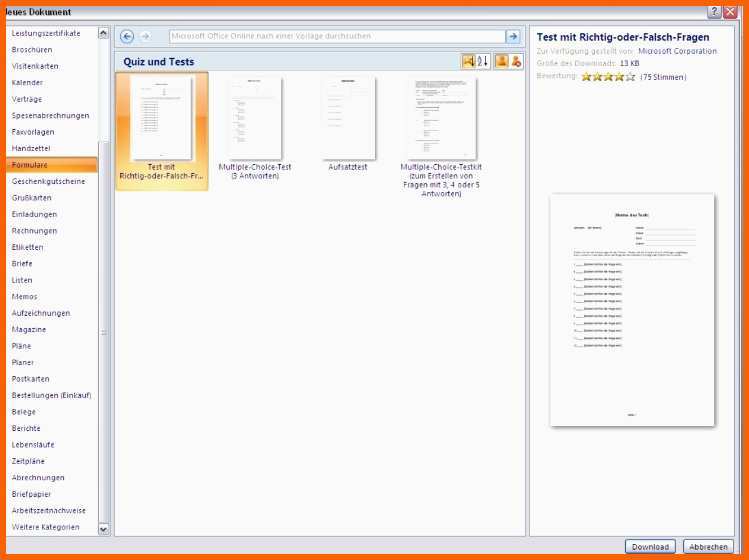Click the back navigation arrow
This screenshot has width=749, height=560.
click(x=127, y=36)
